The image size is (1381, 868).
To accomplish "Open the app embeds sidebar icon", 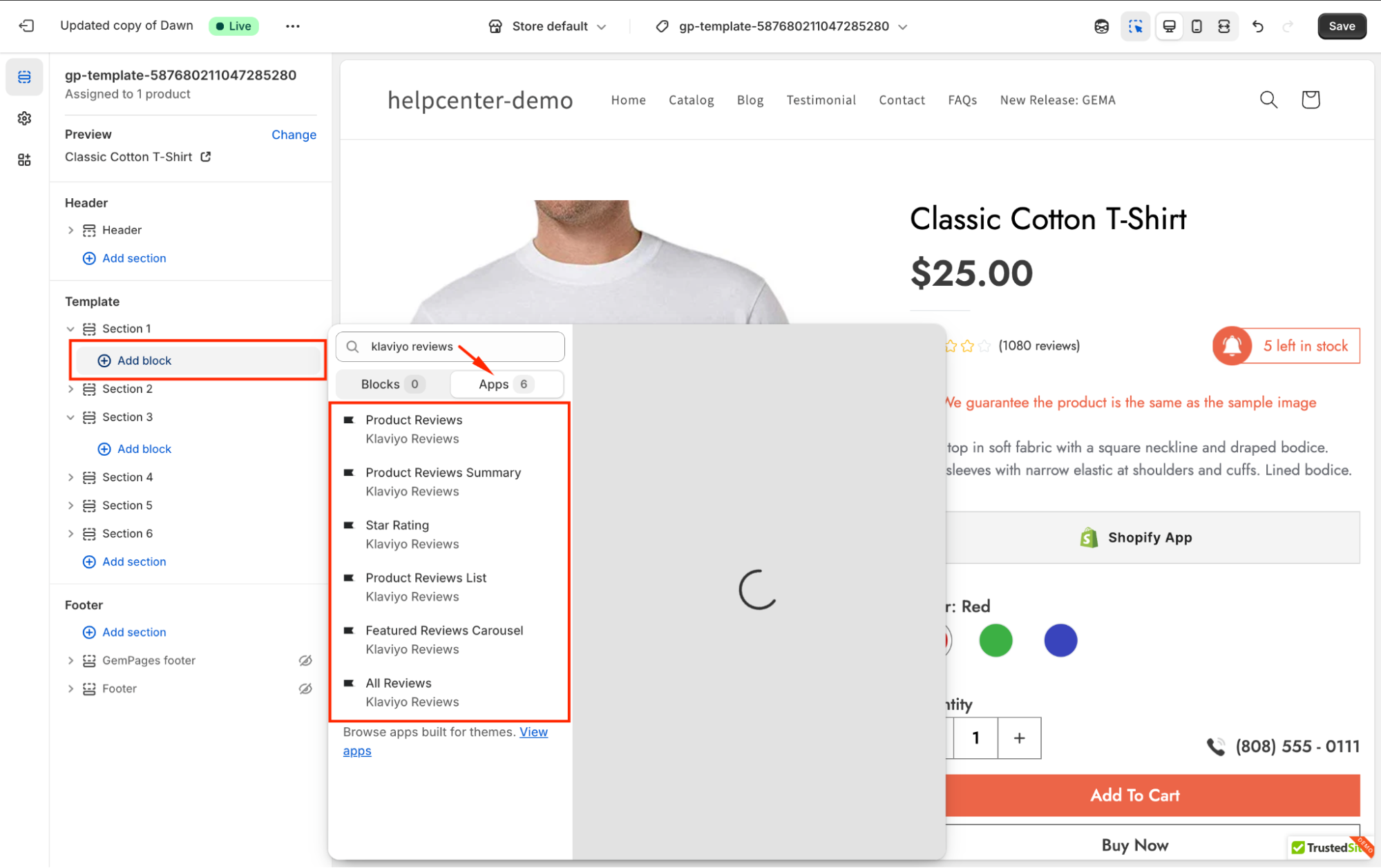I will point(24,160).
